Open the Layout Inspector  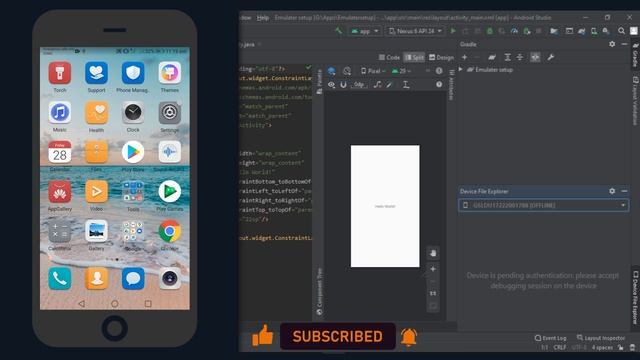tap(601, 338)
